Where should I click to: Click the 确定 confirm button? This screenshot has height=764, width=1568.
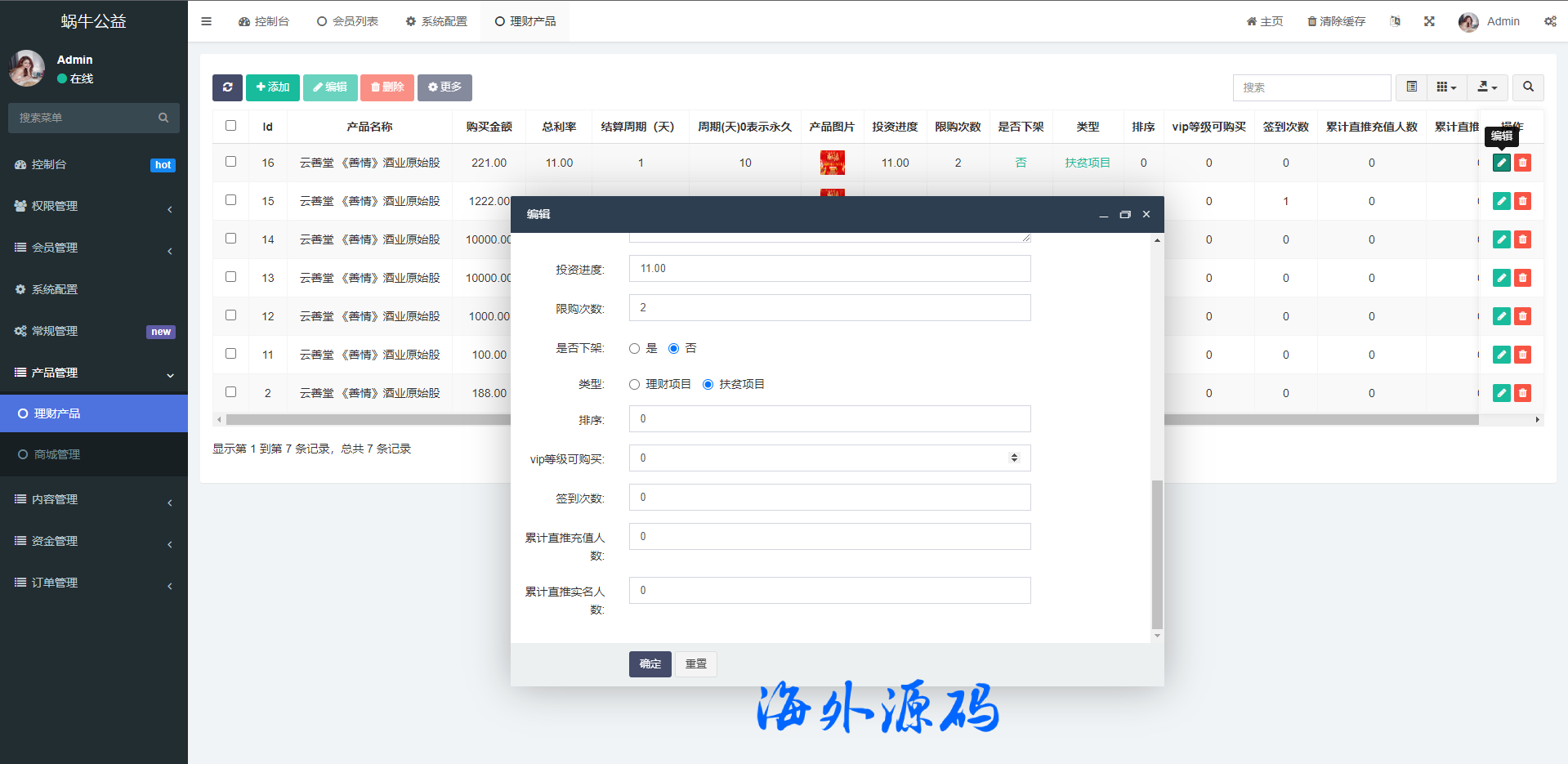click(650, 664)
